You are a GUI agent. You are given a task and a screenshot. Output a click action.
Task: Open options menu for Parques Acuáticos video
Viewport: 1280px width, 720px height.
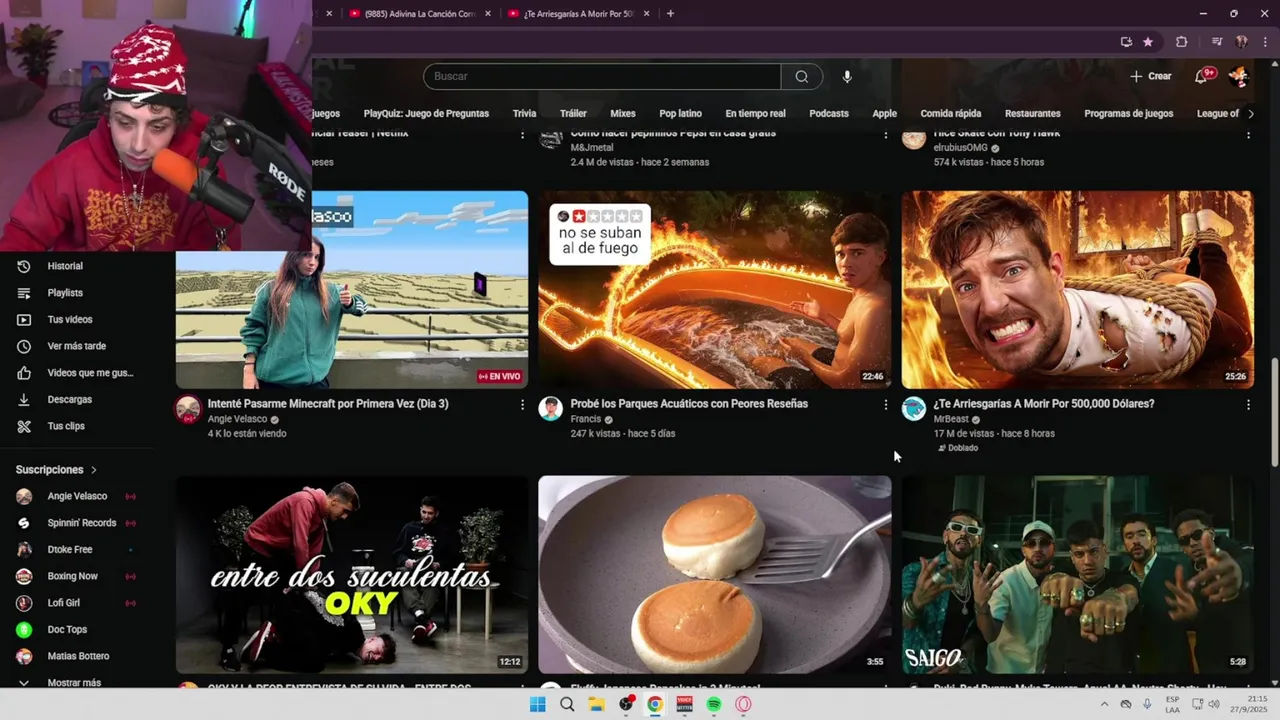click(x=885, y=405)
